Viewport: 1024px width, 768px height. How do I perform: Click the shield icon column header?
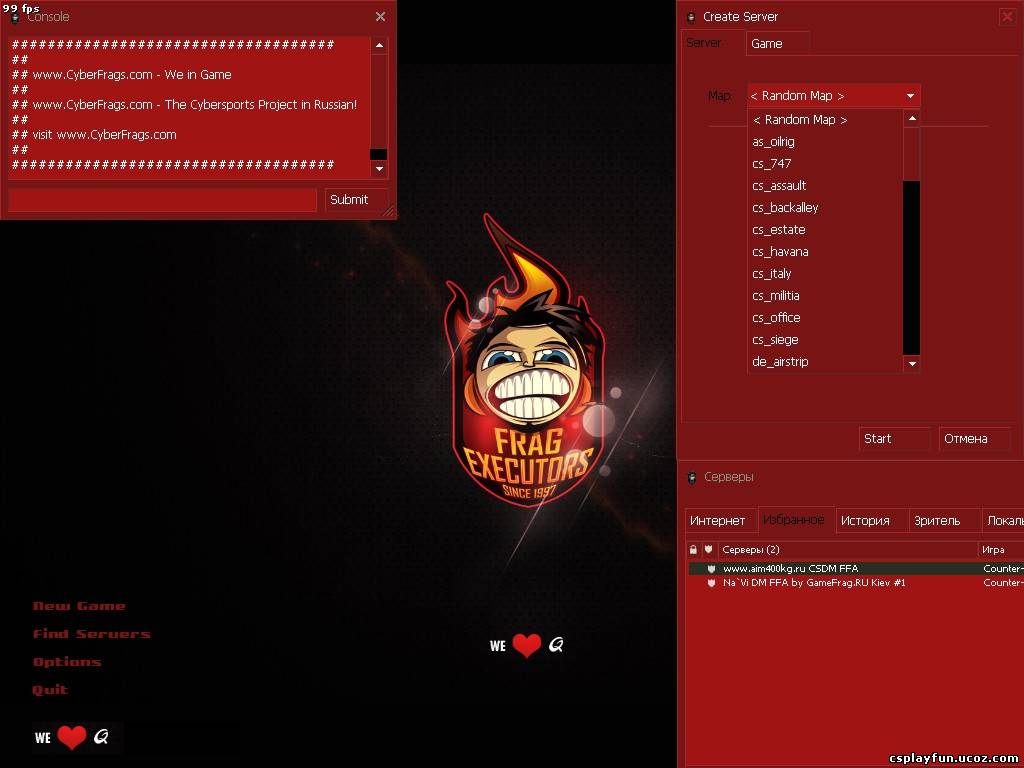point(709,550)
